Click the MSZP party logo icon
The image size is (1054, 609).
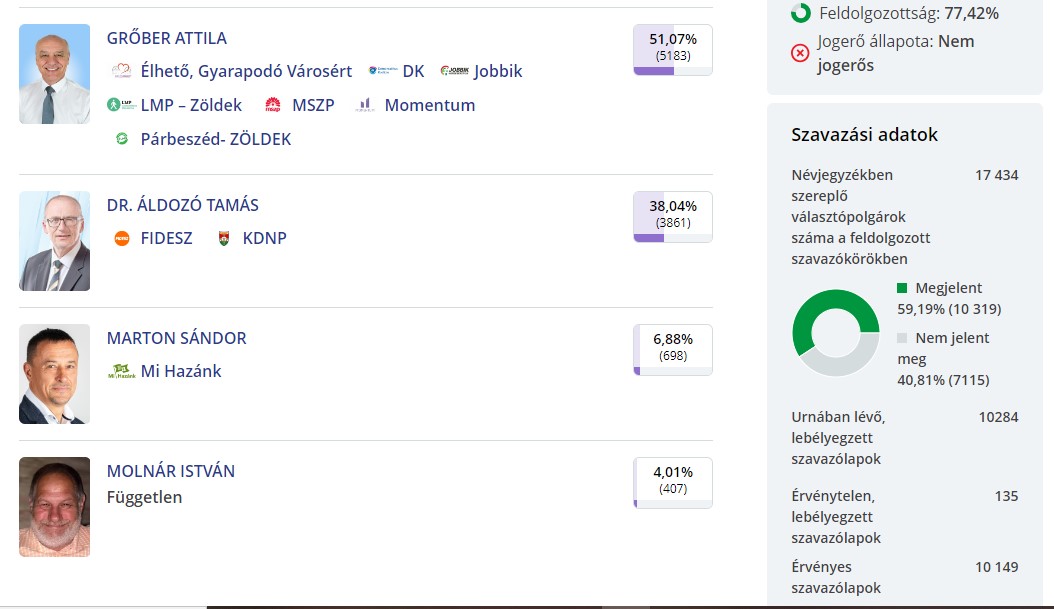point(272,105)
